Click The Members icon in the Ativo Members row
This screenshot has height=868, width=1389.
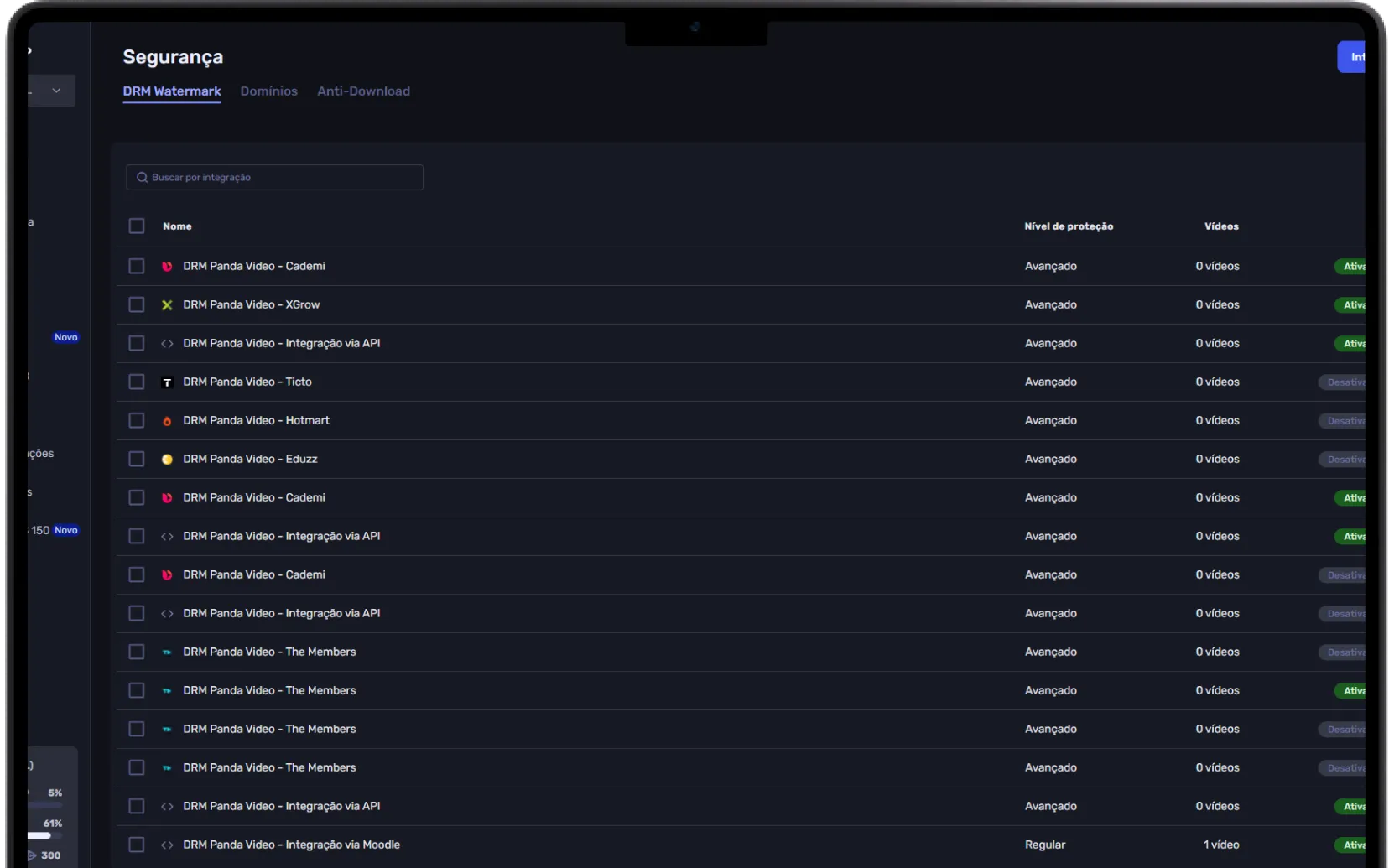(x=167, y=691)
